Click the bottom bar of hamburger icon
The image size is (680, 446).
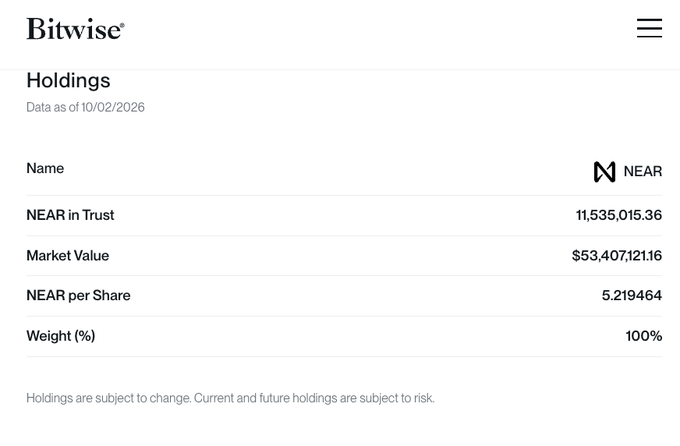[649, 37]
